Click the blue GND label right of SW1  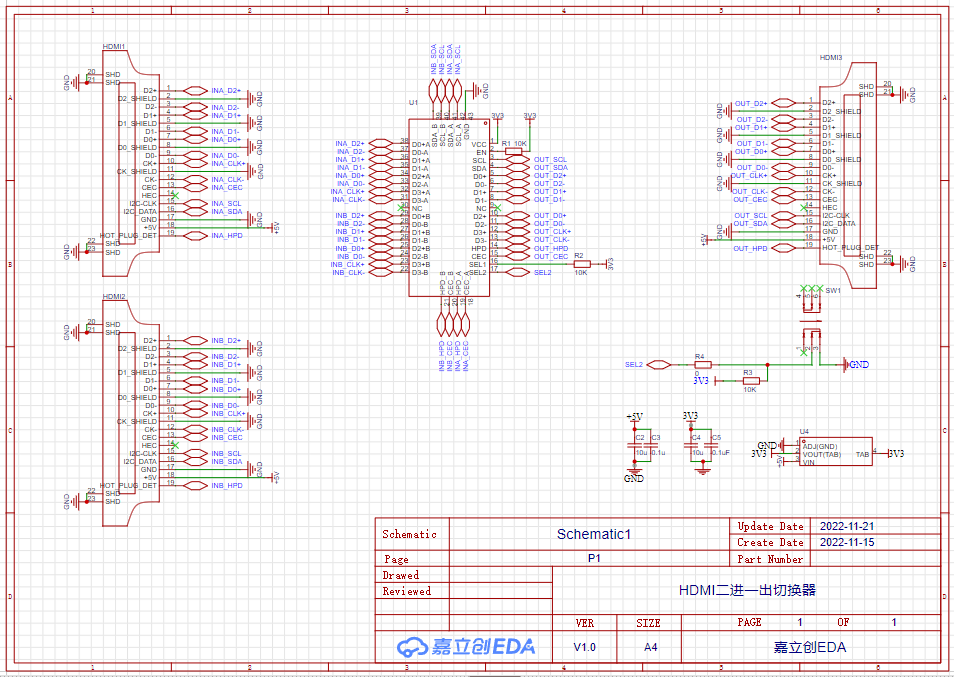click(x=858, y=365)
